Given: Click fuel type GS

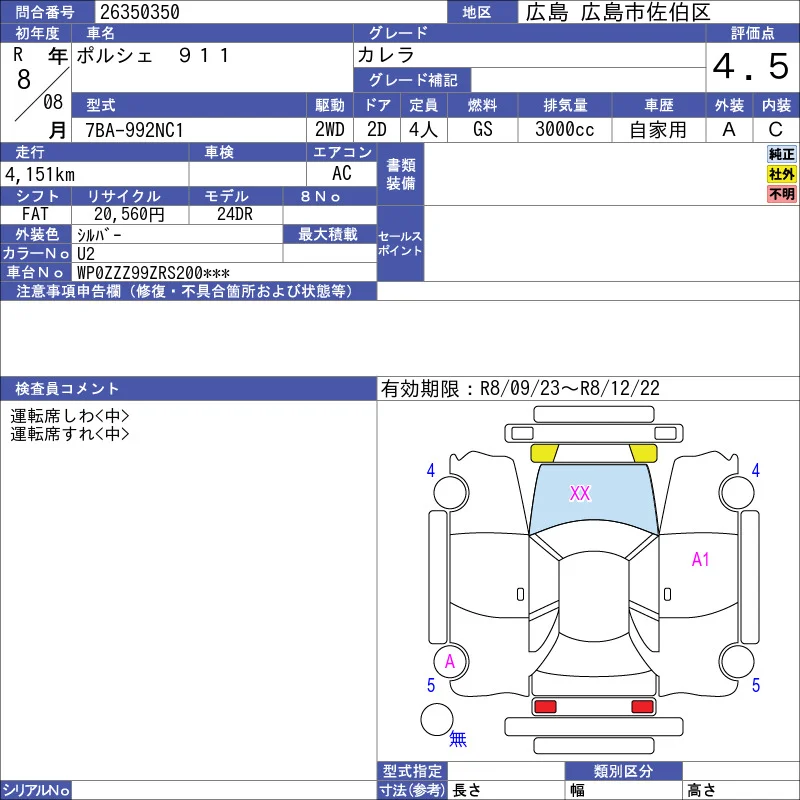Looking at the screenshot, I should click(483, 130).
